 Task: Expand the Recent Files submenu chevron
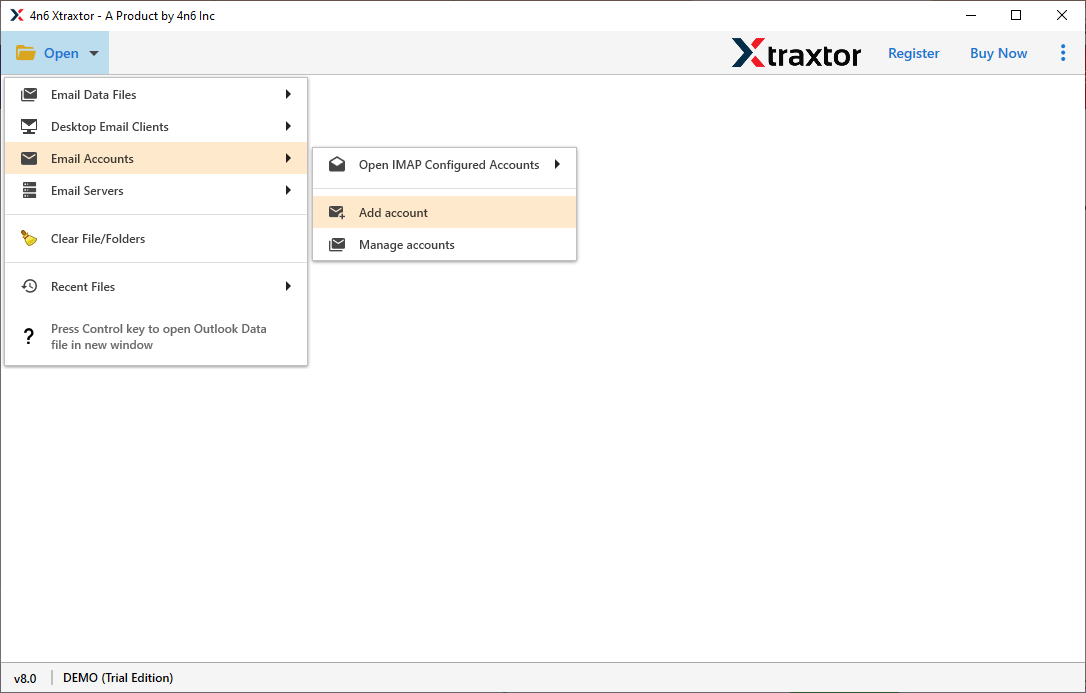(x=289, y=286)
